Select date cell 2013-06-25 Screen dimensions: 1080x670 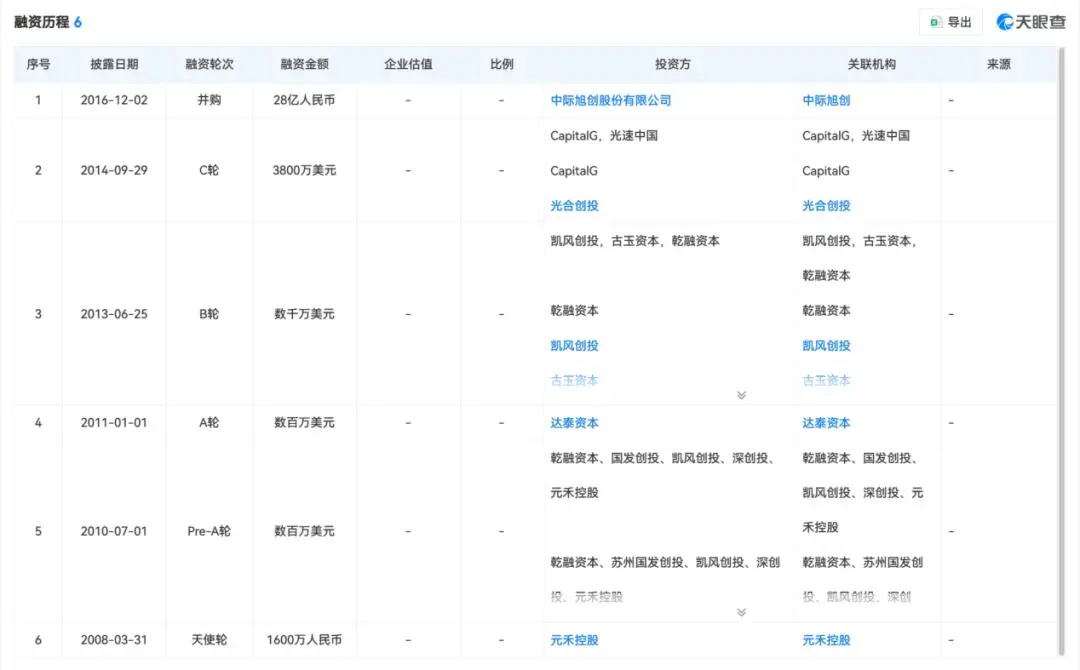pyautogui.click(x=114, y=314)
